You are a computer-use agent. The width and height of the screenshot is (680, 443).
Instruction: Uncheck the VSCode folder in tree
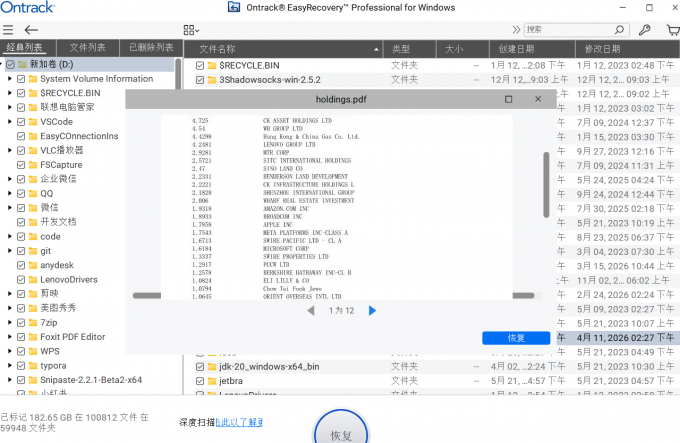(x=21, y=122)
